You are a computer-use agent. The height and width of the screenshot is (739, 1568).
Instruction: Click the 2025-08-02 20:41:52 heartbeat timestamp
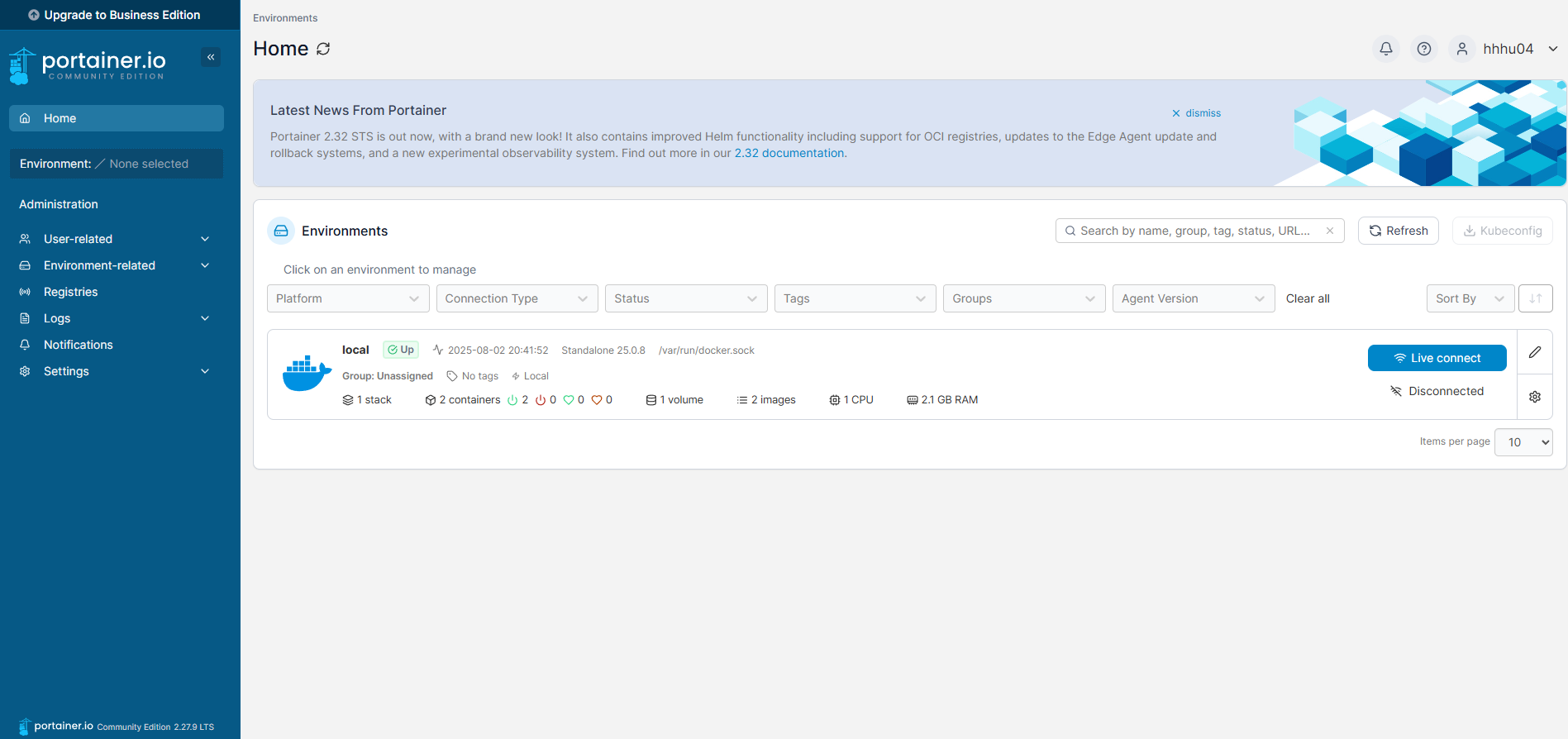click(498, 350)
